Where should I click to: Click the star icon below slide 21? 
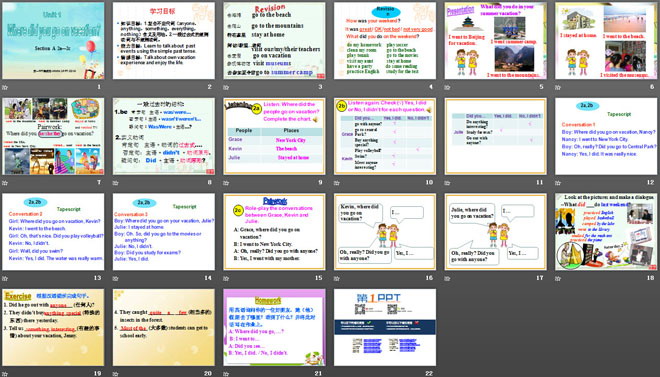[x=226, y=374]
